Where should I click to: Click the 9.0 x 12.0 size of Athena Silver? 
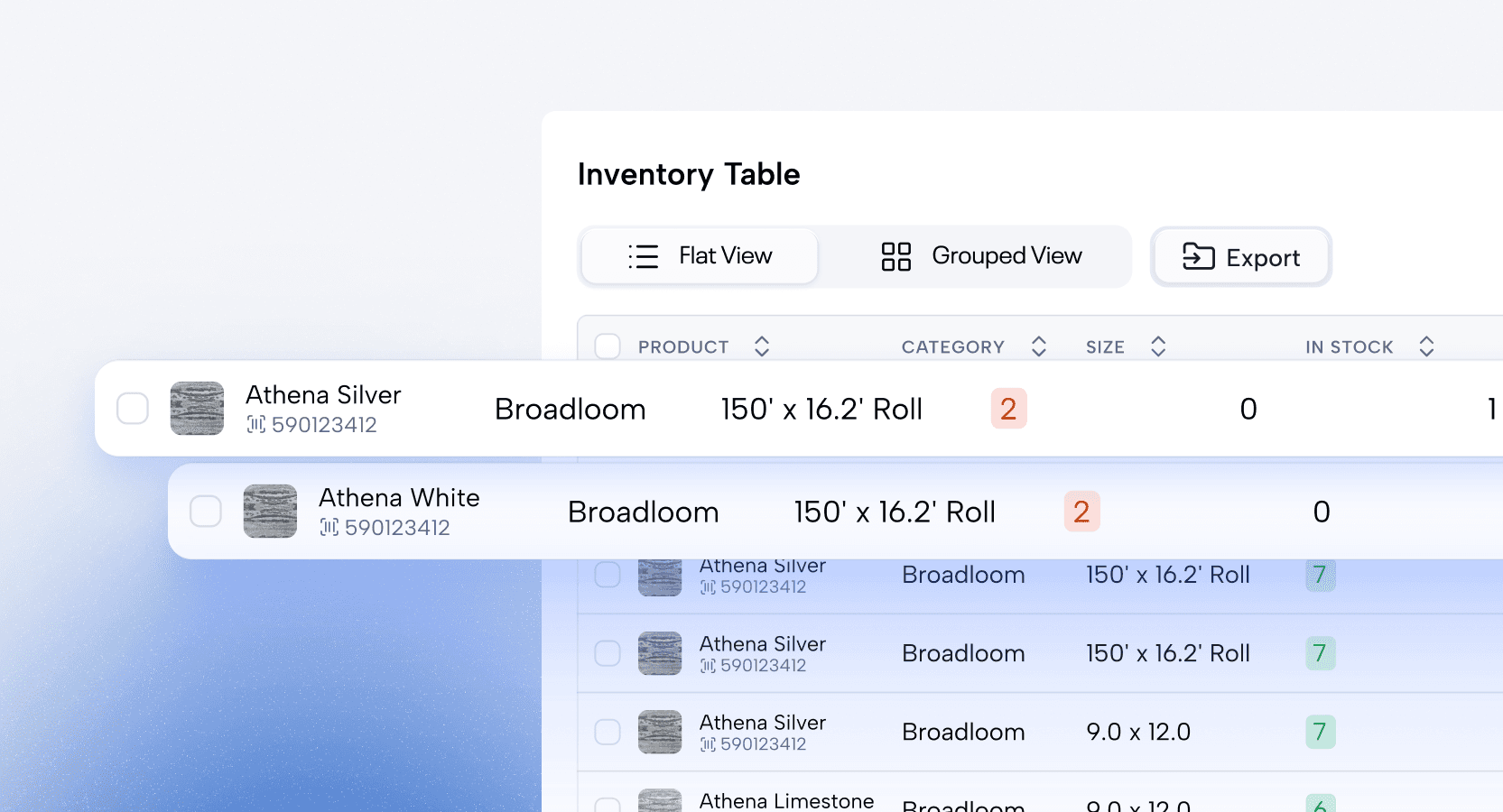1138,732
